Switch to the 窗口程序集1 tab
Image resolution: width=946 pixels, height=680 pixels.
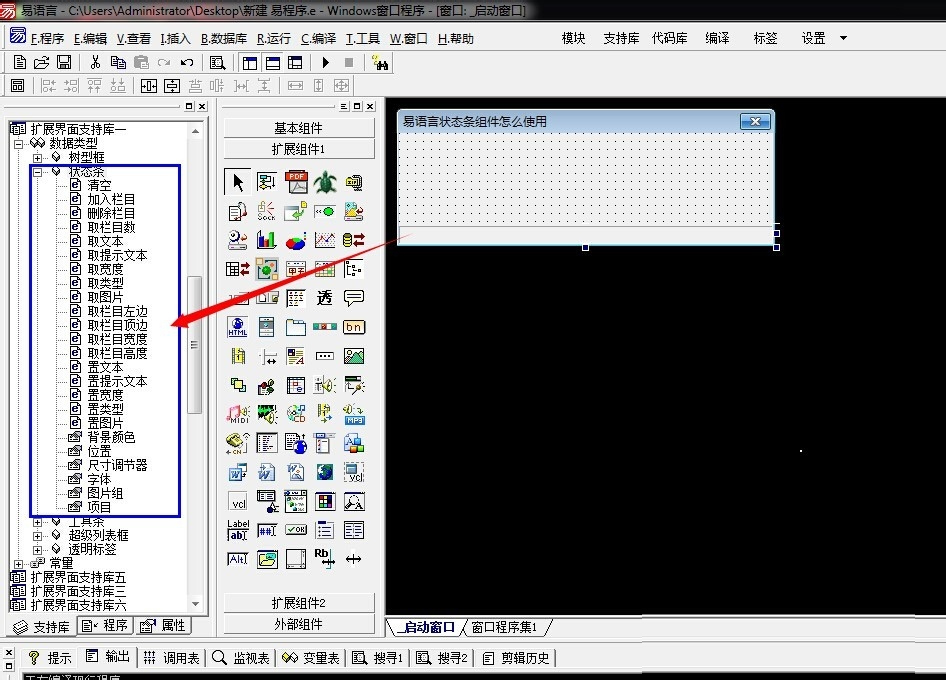coord(504,628)
